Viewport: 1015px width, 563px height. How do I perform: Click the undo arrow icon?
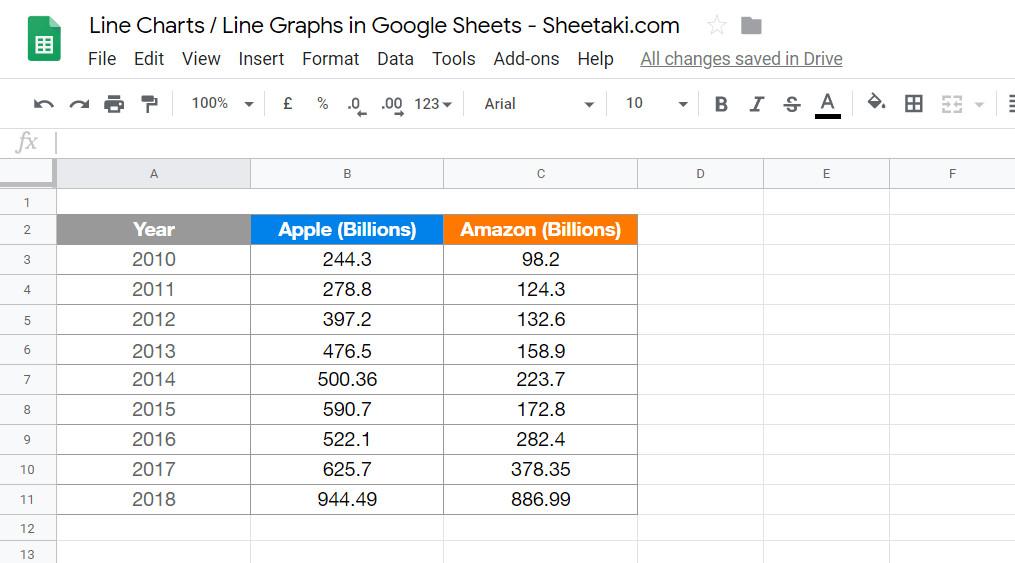[x=43, y=104]
